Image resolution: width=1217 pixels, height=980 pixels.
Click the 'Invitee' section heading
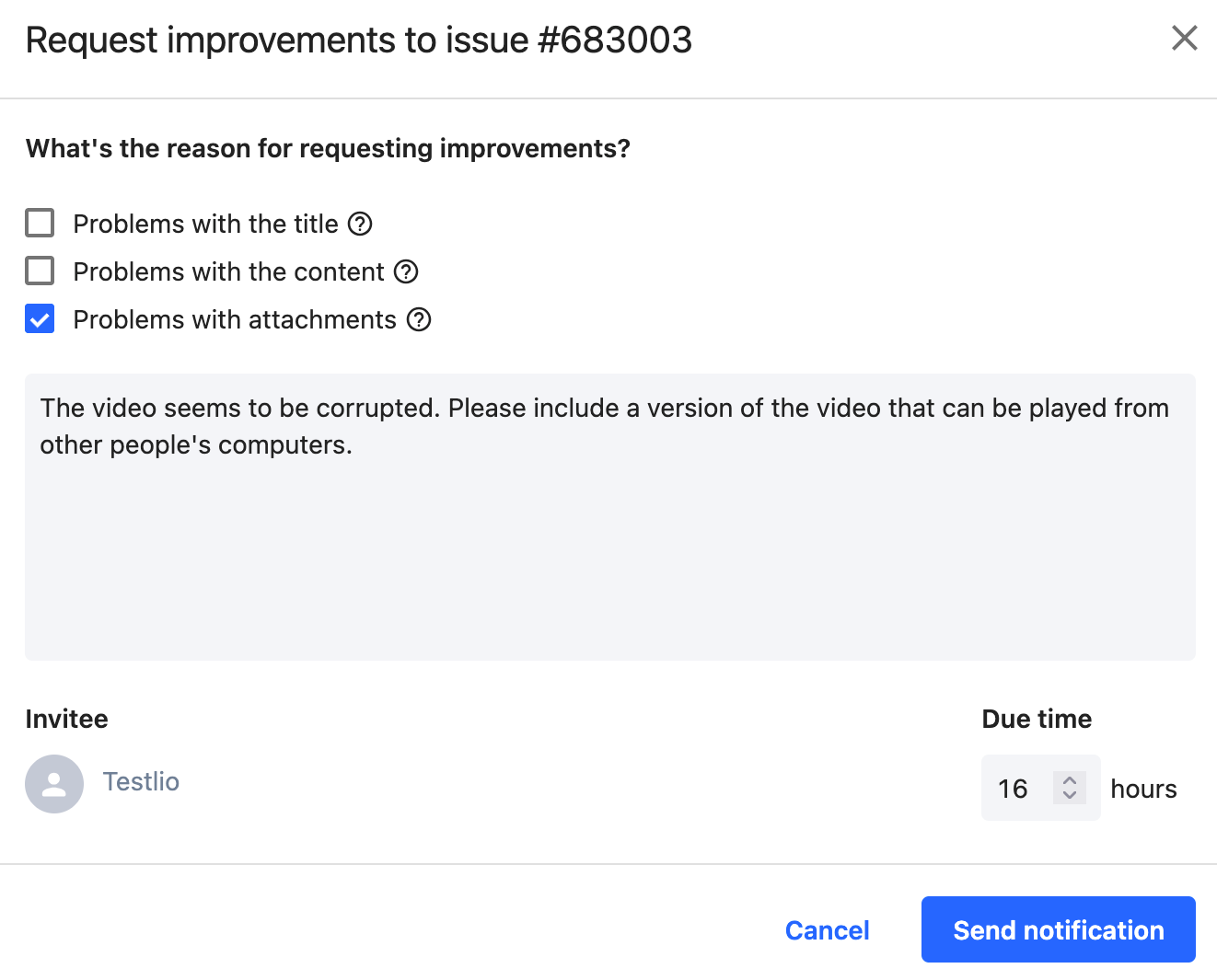[x=66, y=718]
